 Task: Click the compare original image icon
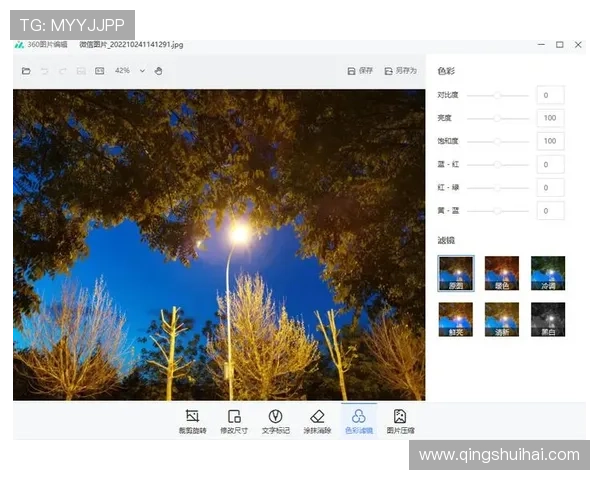point(81,71)
